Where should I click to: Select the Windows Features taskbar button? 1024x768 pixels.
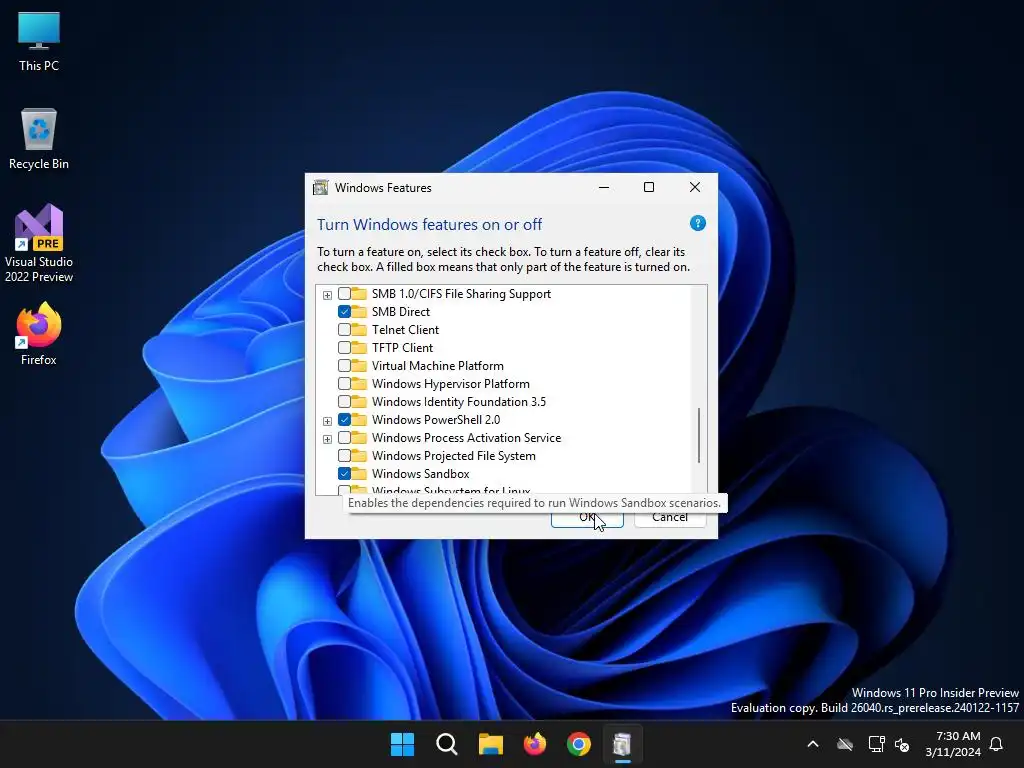point(622,744)
